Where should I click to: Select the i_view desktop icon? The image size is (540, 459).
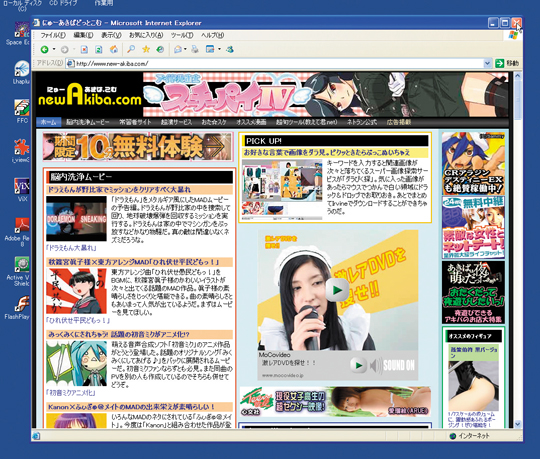point(21,147)
